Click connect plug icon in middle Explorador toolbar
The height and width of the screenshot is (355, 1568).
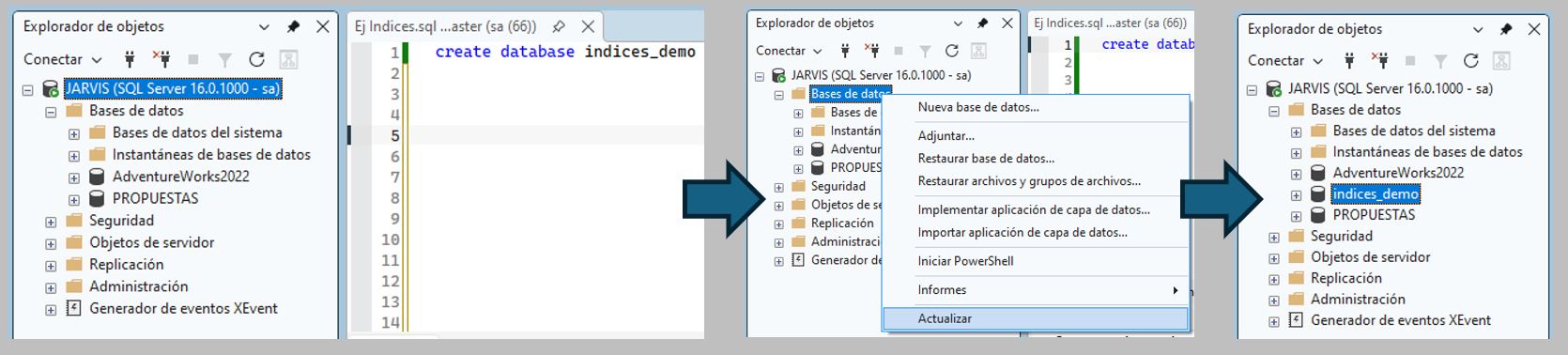pyautogui.click(x=845, y=51)
